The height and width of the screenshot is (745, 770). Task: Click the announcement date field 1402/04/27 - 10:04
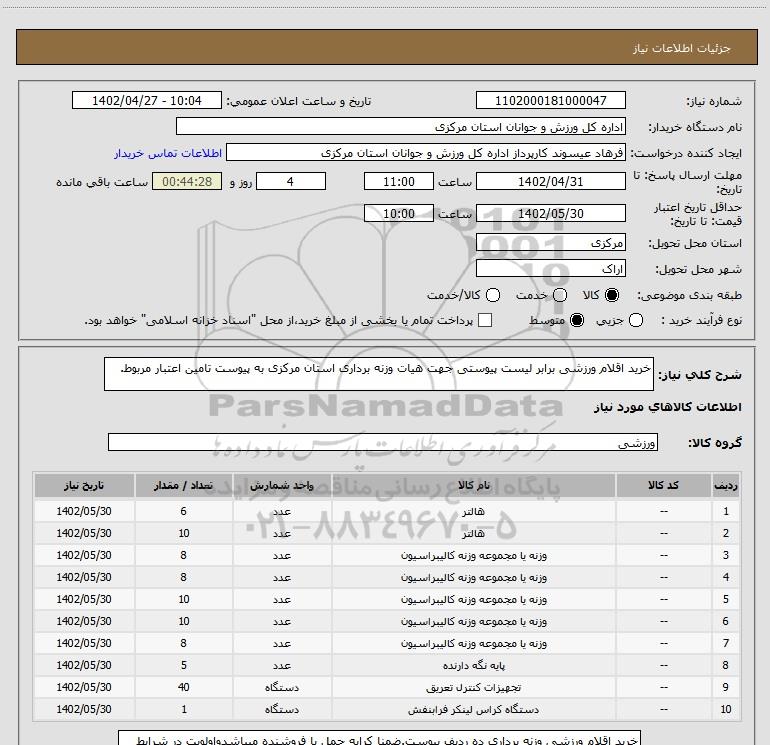[x=147, y=100]
